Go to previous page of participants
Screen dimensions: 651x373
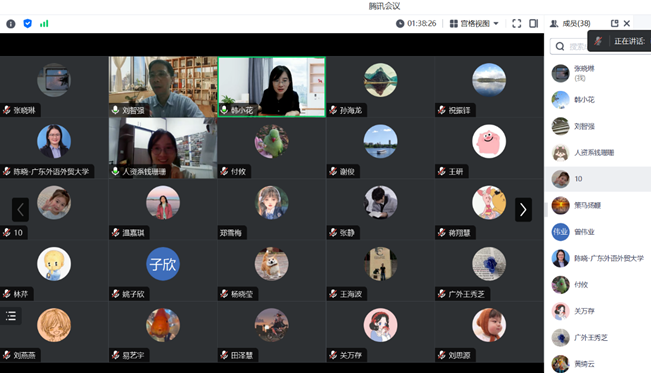pos(20,209)
